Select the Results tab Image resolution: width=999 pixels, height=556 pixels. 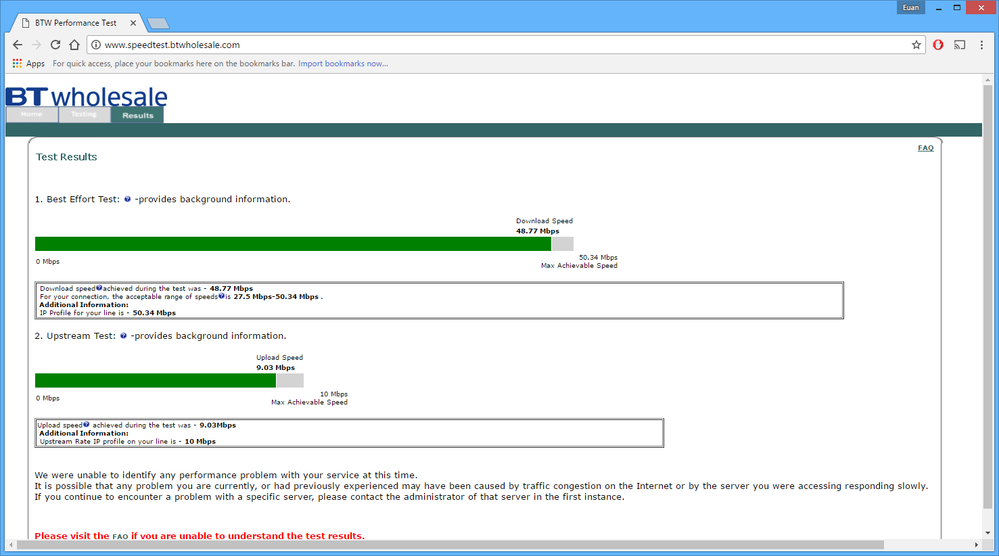coord(138,115)
